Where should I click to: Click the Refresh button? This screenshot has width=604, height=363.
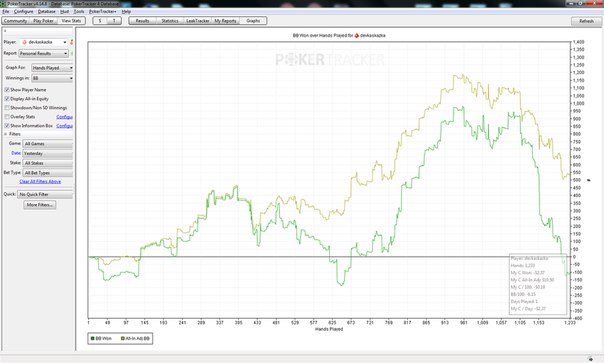tap(586, 21)
